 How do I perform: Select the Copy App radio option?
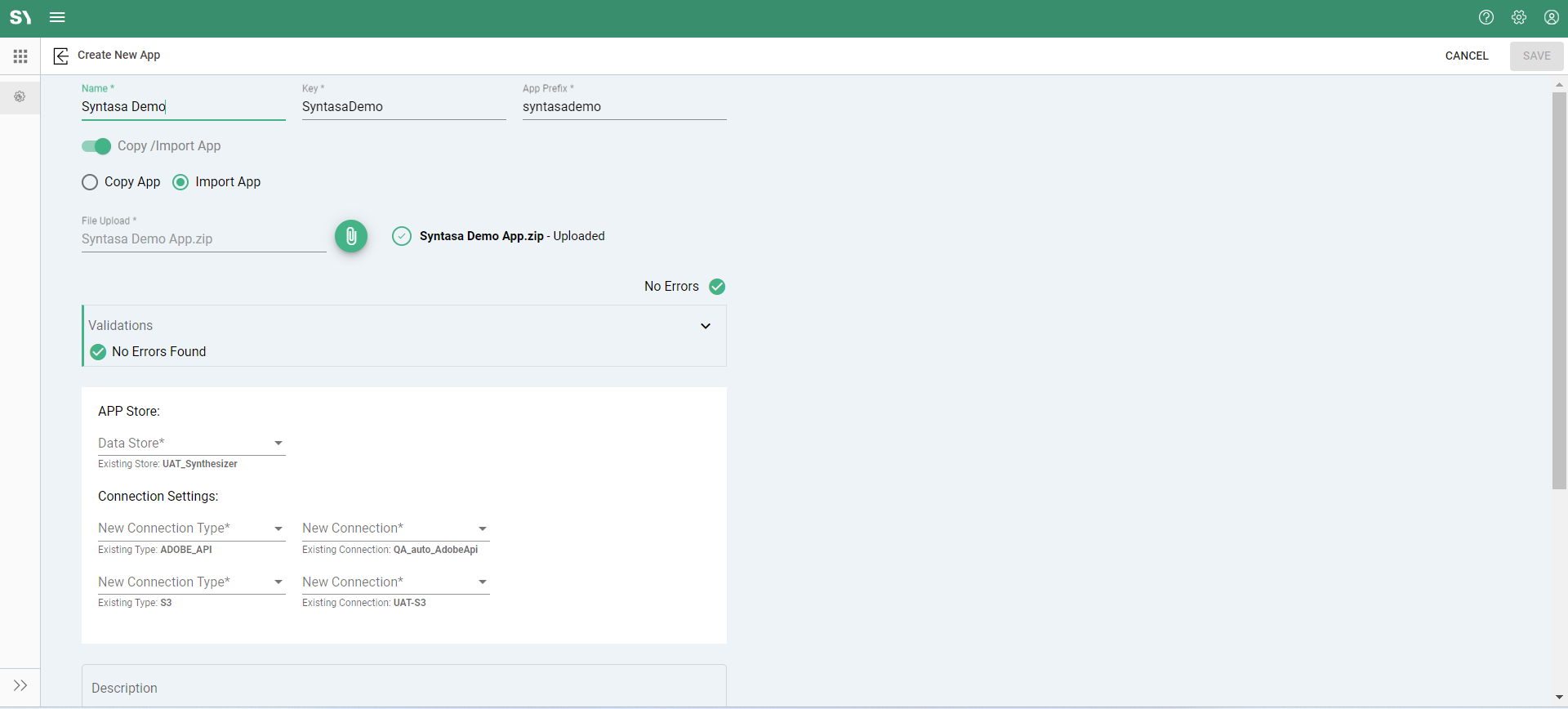point(90,182)
